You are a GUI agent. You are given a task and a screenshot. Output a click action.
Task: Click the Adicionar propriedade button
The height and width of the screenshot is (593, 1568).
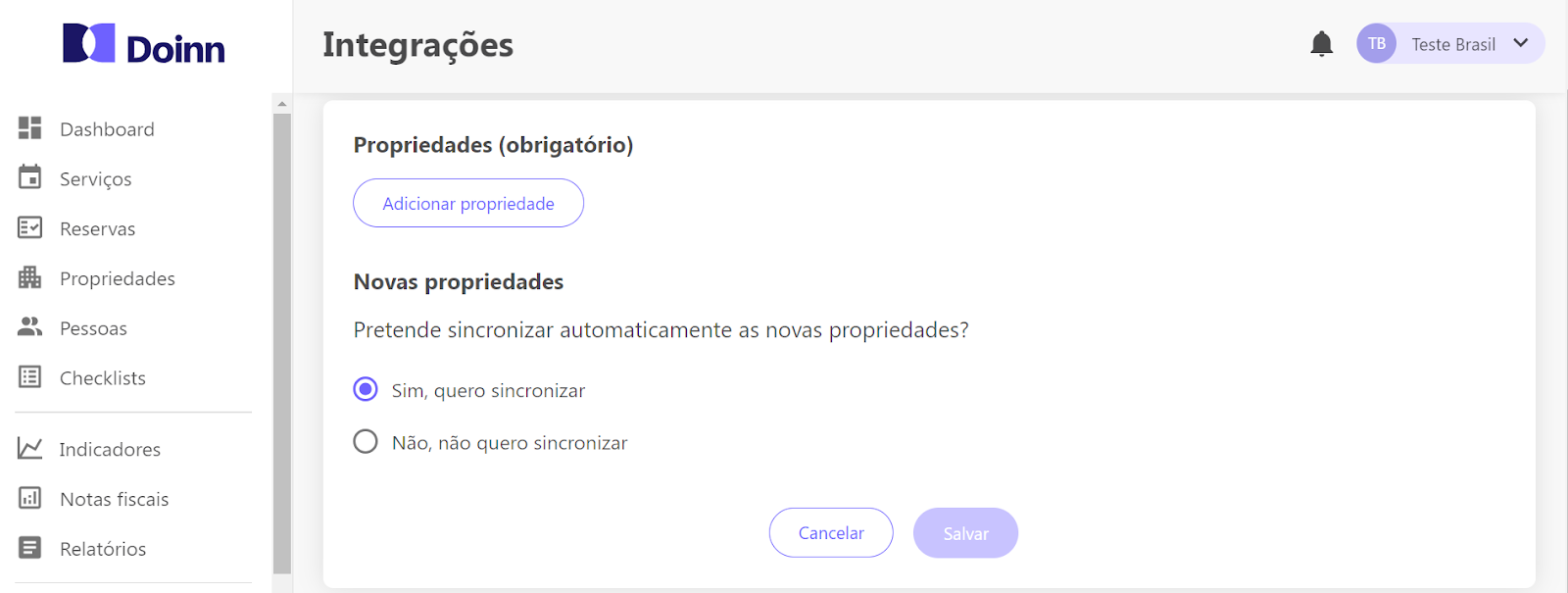click(468, 203)
